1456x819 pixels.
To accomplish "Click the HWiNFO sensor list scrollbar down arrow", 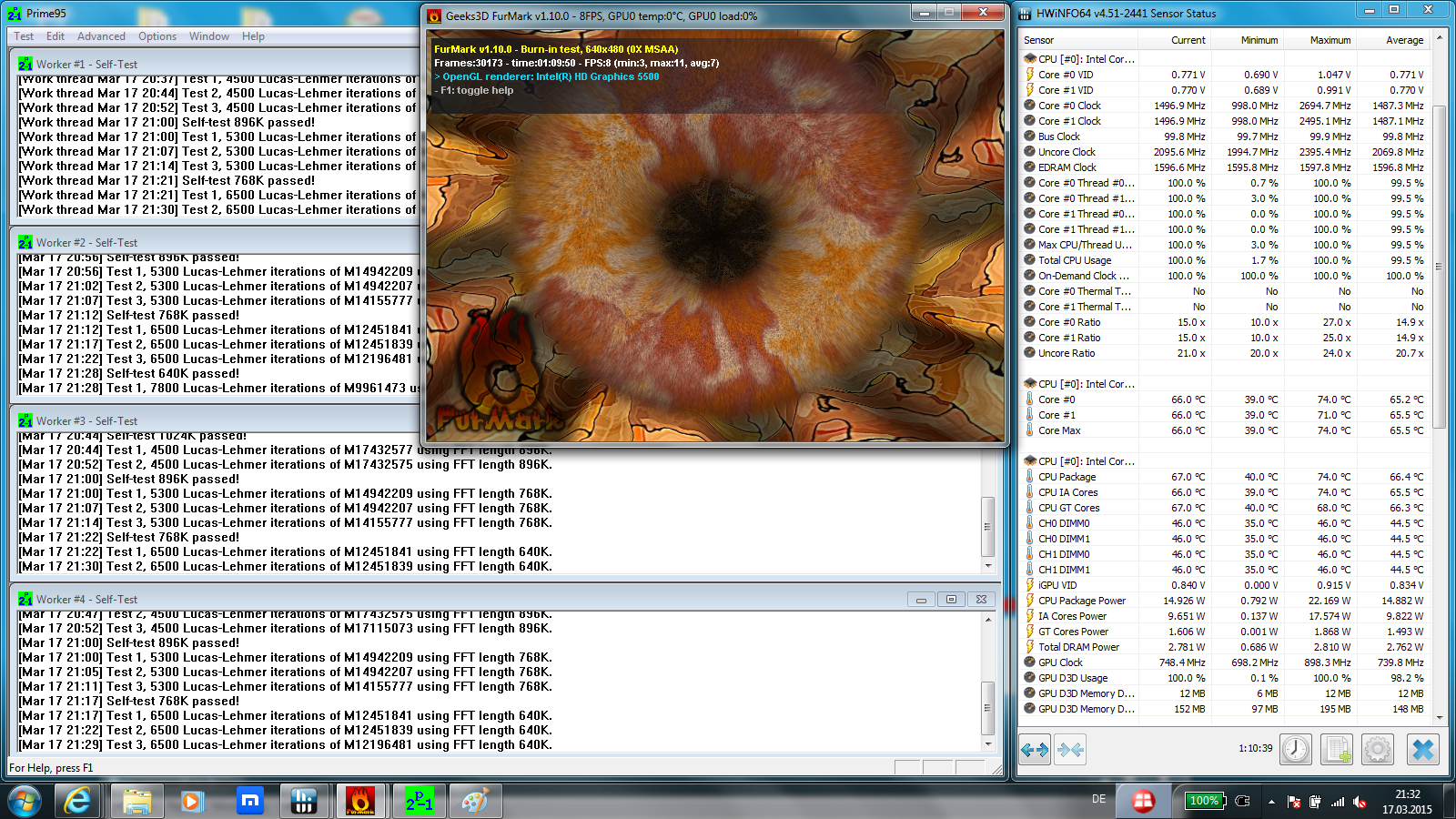I will (1439, 717).
